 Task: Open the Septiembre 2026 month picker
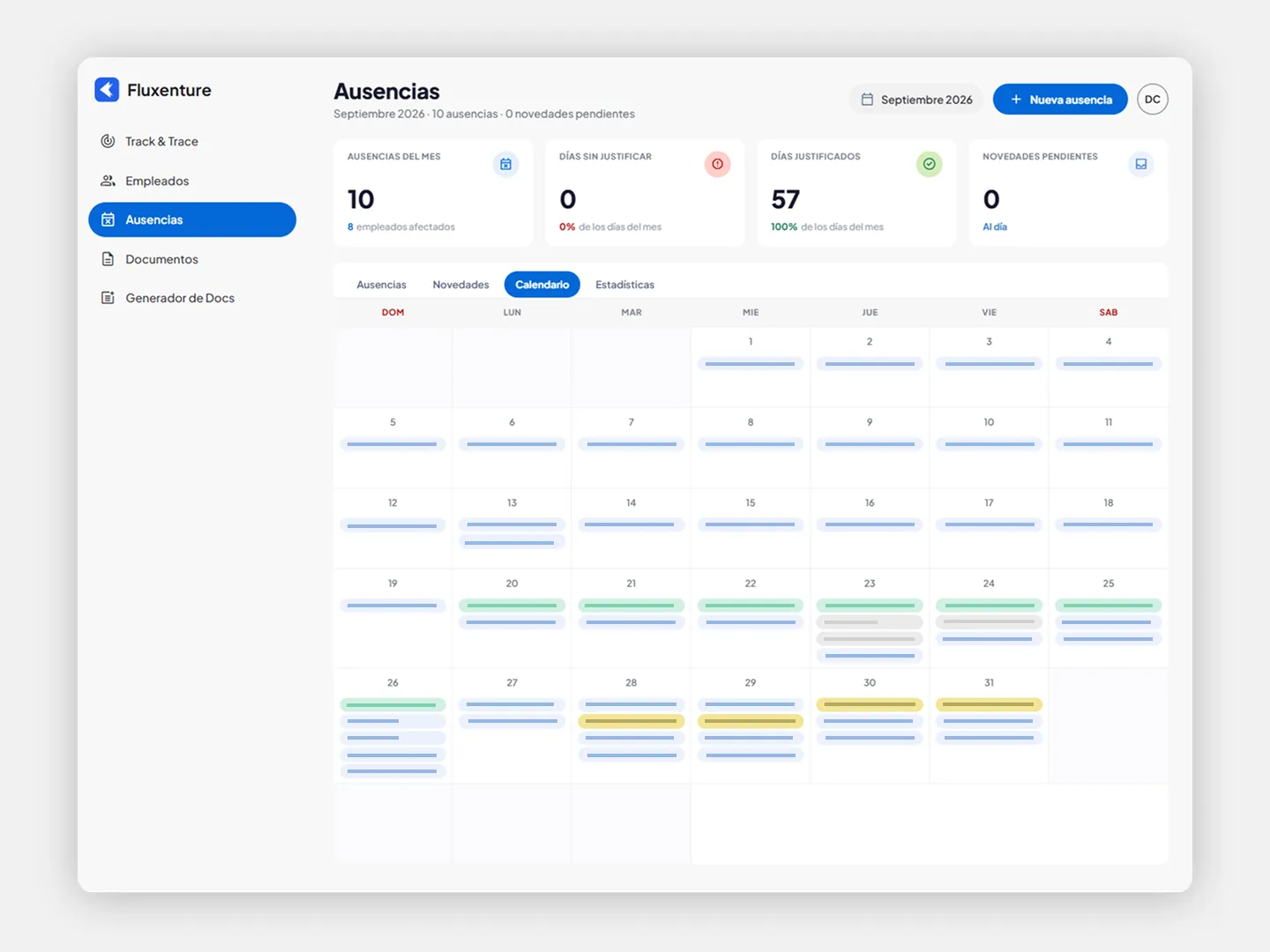[x=916, y=100]
